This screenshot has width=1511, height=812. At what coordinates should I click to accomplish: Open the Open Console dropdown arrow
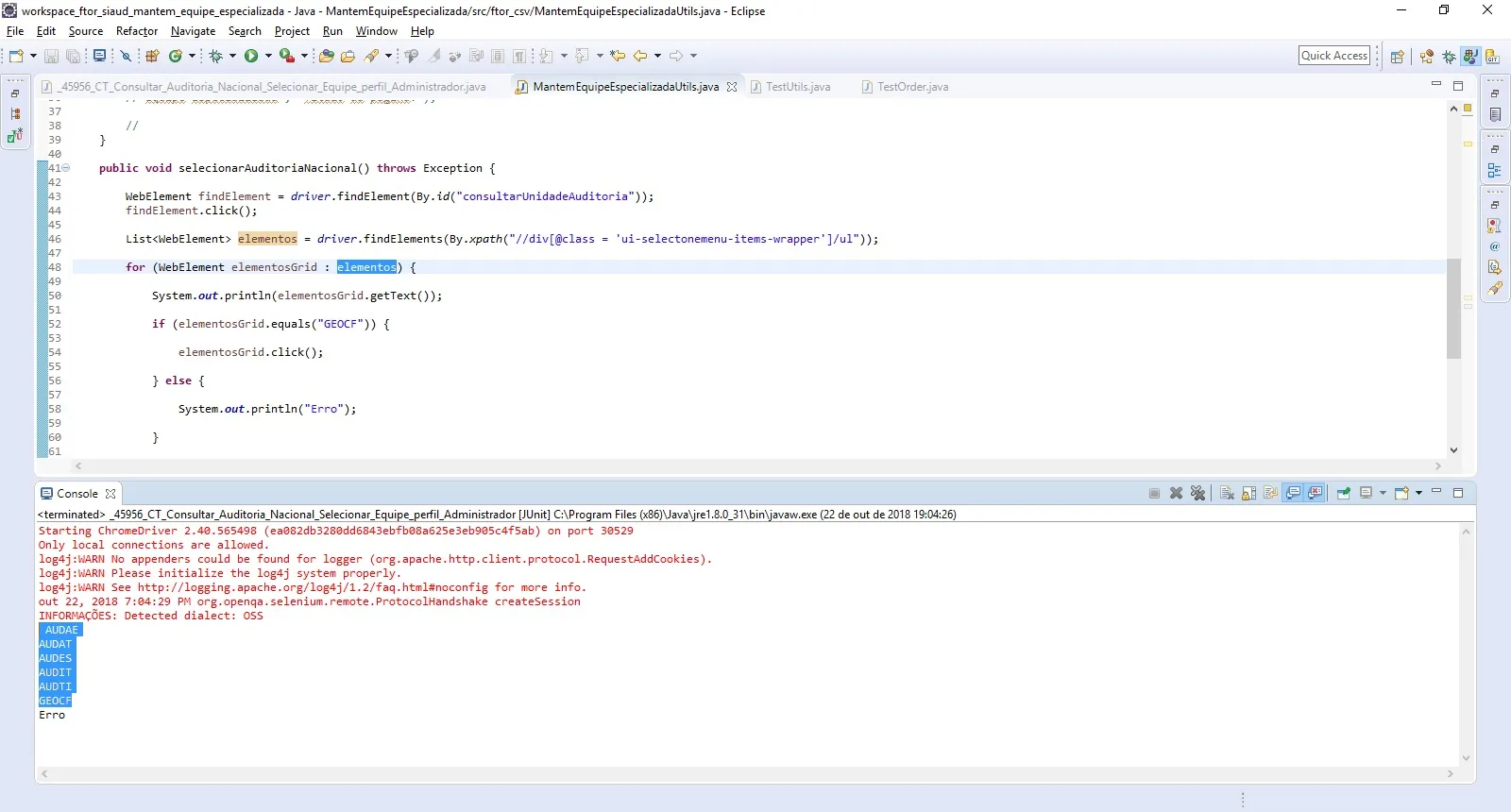(1418, 493)
